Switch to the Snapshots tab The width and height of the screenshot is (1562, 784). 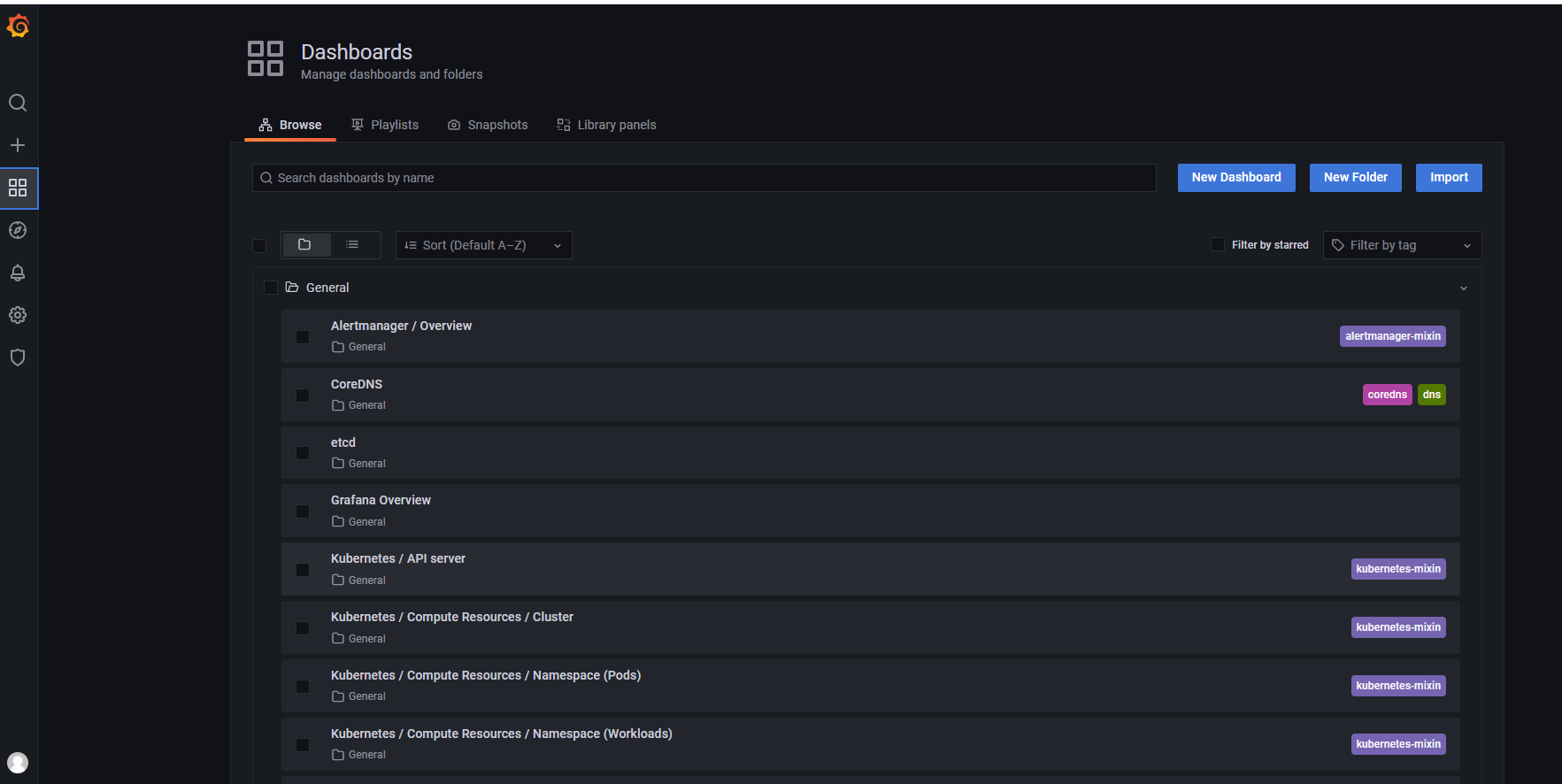(x=488, y=125)
